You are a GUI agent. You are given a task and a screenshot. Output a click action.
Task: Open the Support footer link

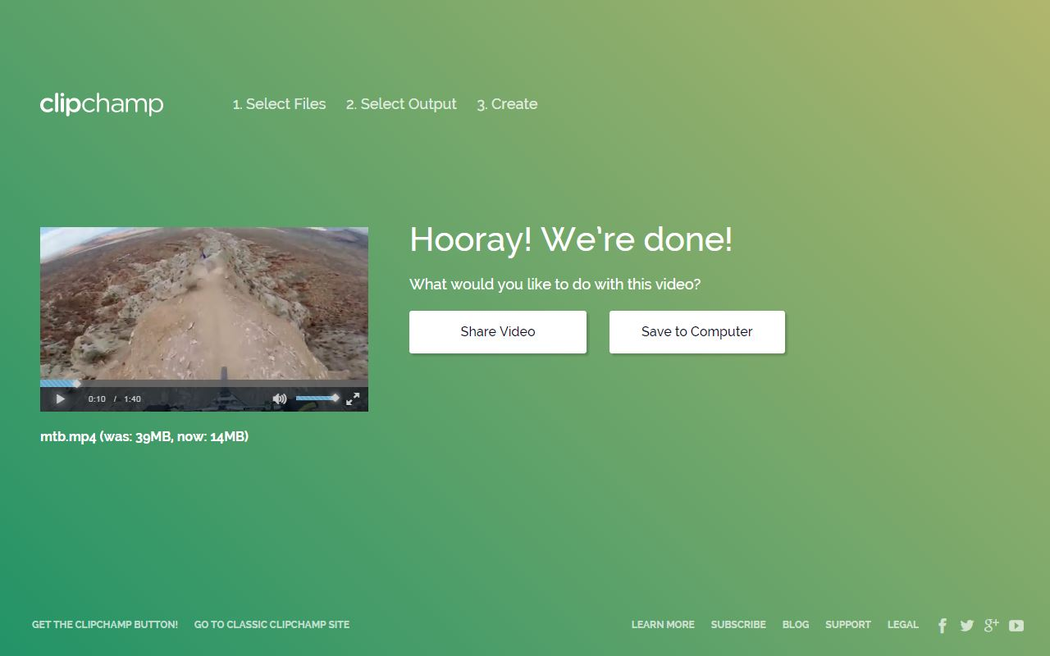tap(848, 625)
